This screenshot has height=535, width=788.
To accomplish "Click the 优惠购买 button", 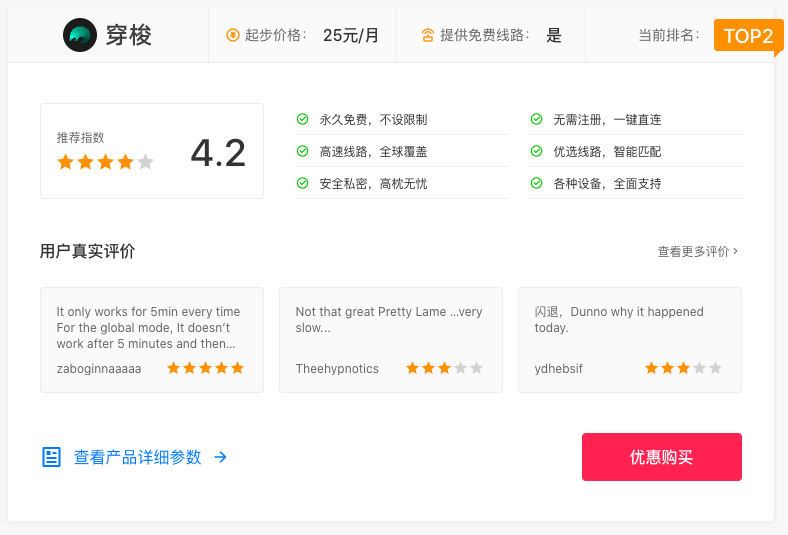I will click(x=662, y=457).
